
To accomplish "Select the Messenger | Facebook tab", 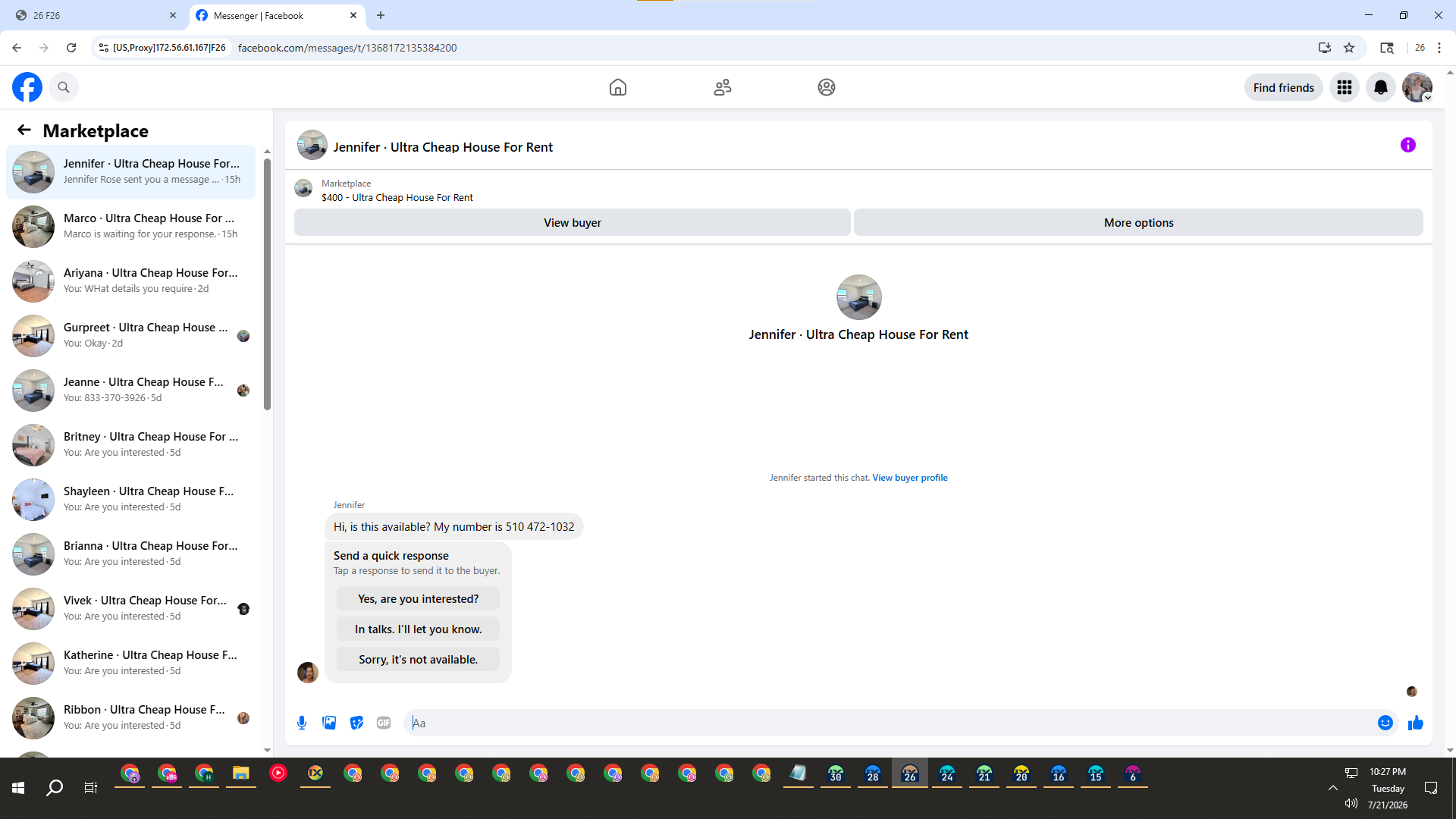I will [x=277, y=15].
